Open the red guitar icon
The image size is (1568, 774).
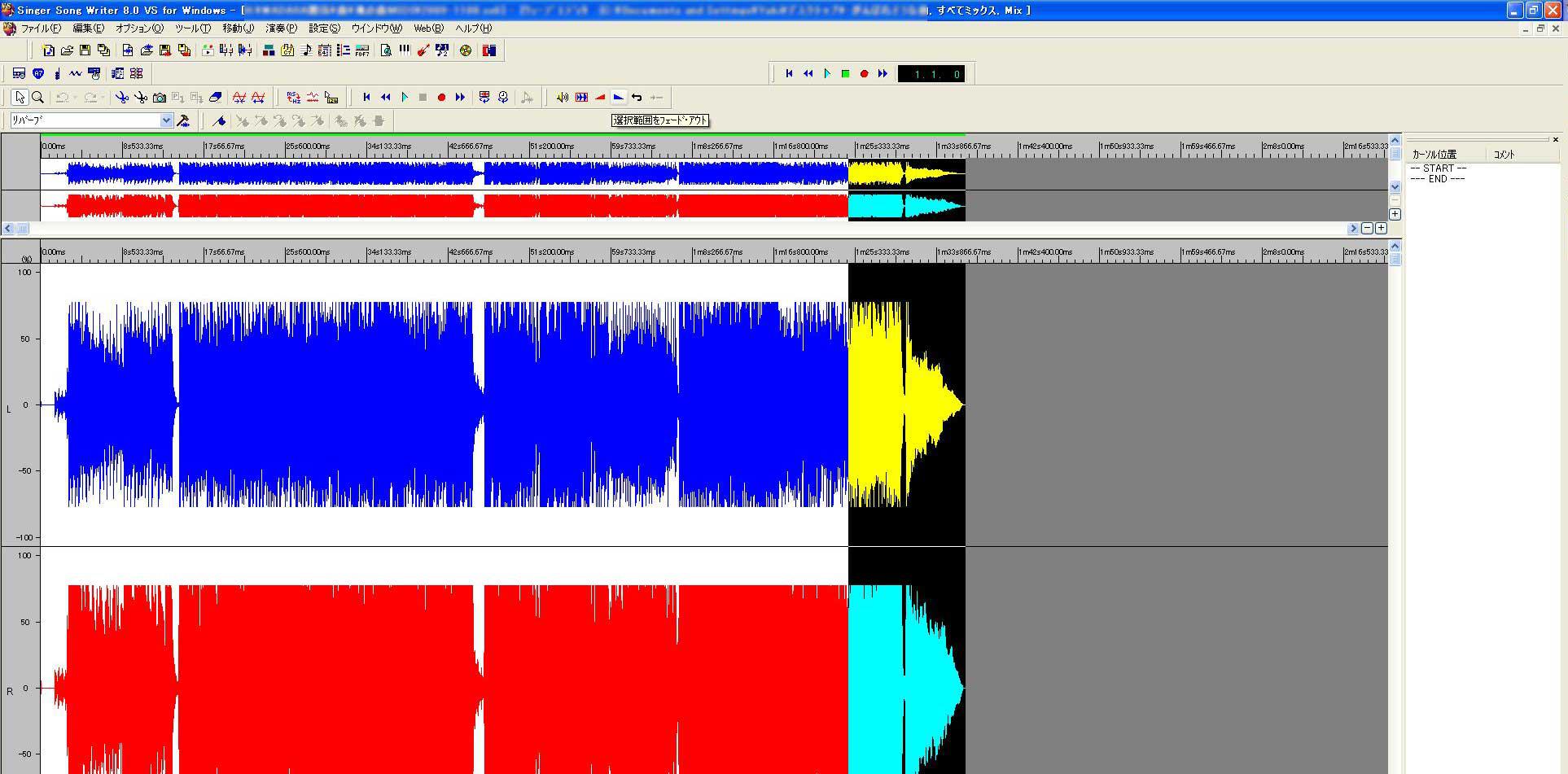(x=423, y=50)
